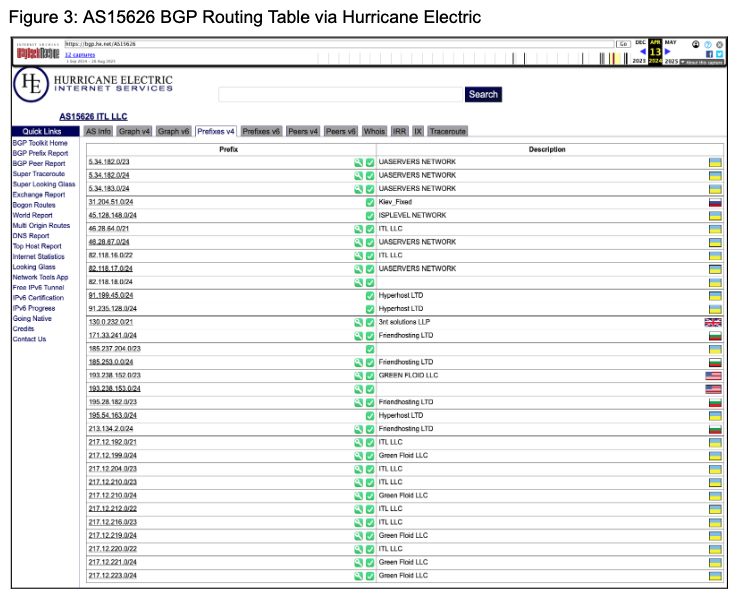
Task: Open the AS Info tab
Action: pyautogui.click(x=98, y=131)
